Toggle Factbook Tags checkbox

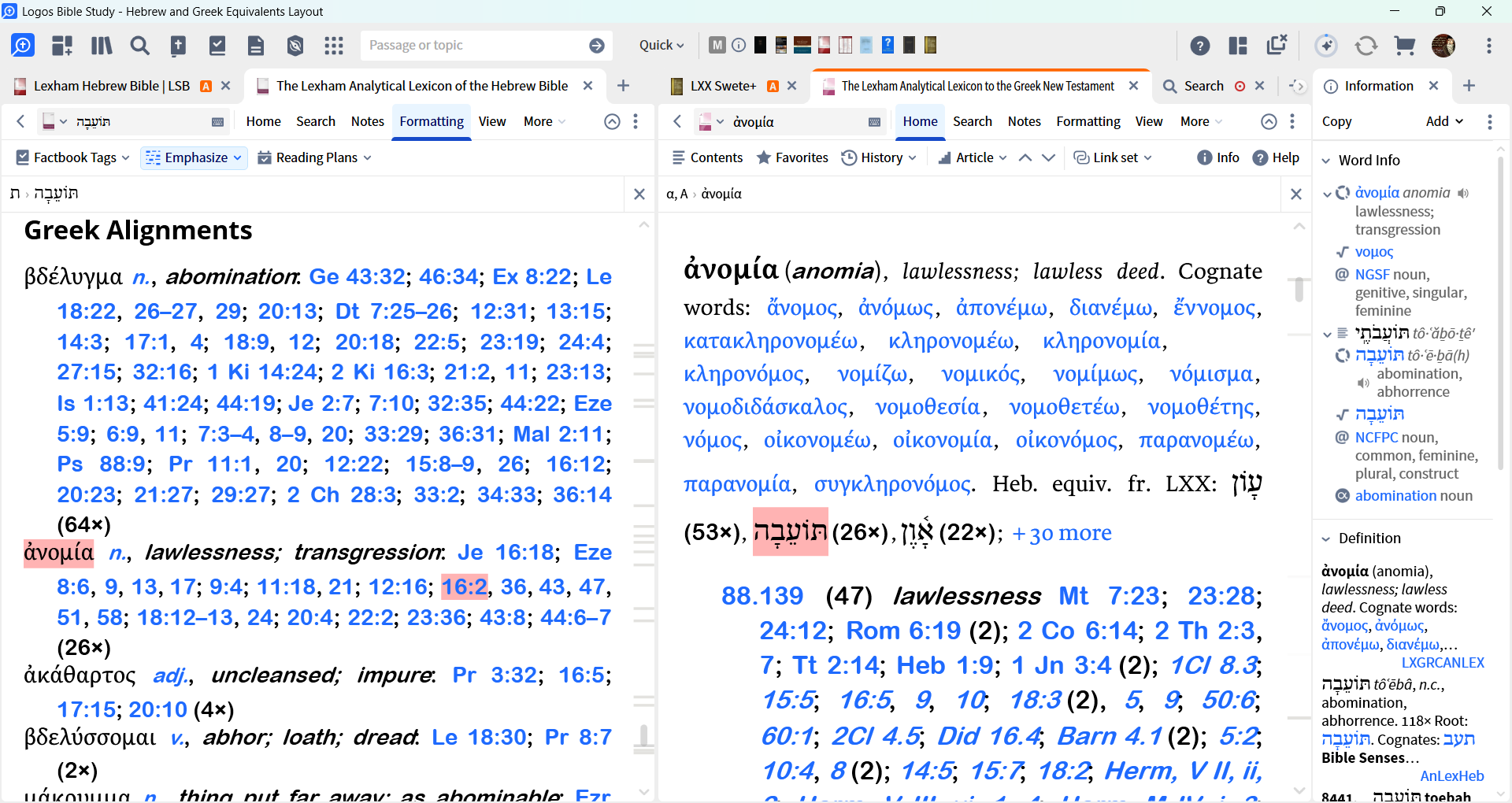click(23, 157)
